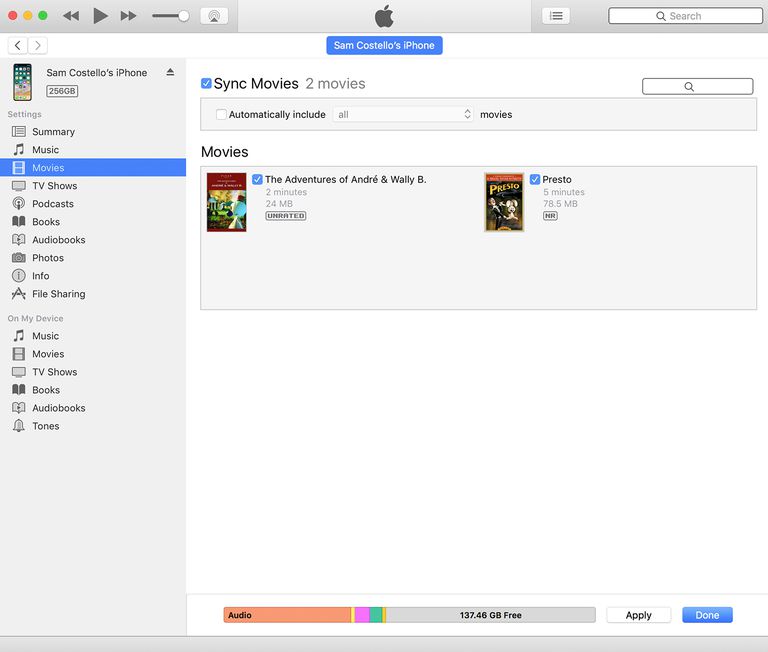Adjust the volume slider knob
This screenshot has width=768, height=652.
click(184, 16)
